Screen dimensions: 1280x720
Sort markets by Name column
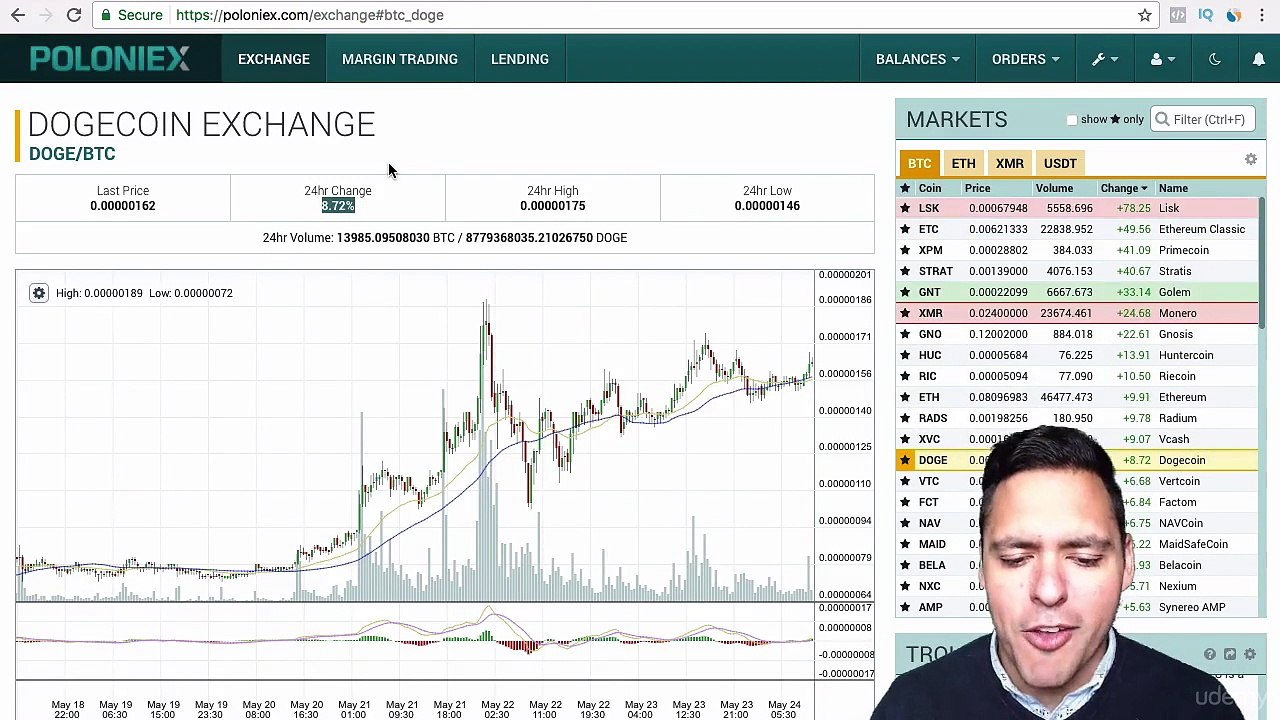tap(1173, 188)
